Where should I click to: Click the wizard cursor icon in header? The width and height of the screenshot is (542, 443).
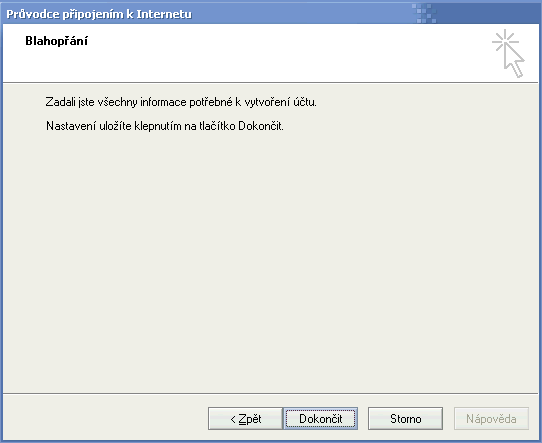tap(508, 54)
